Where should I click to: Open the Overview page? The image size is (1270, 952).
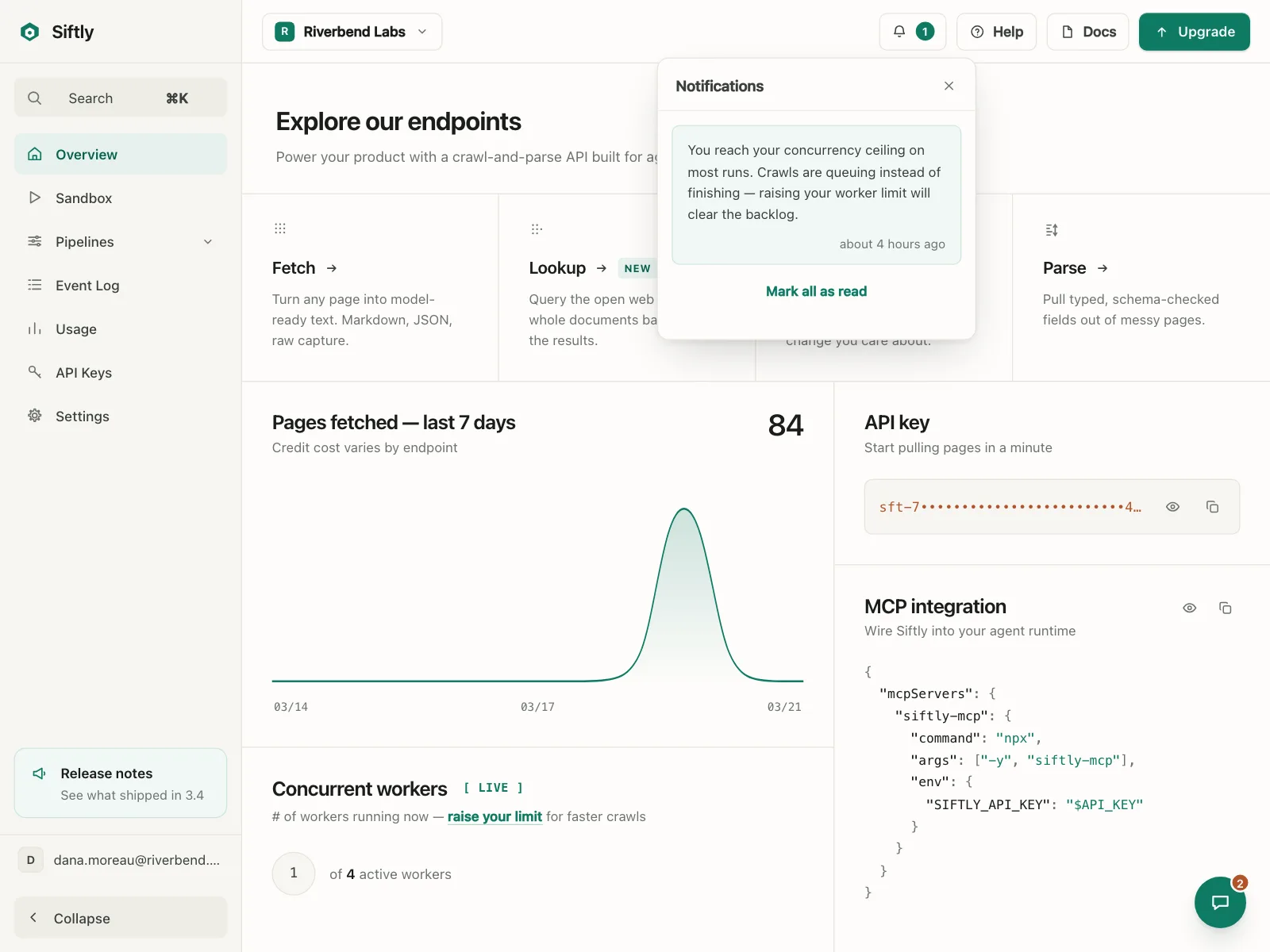click(121, 154)
